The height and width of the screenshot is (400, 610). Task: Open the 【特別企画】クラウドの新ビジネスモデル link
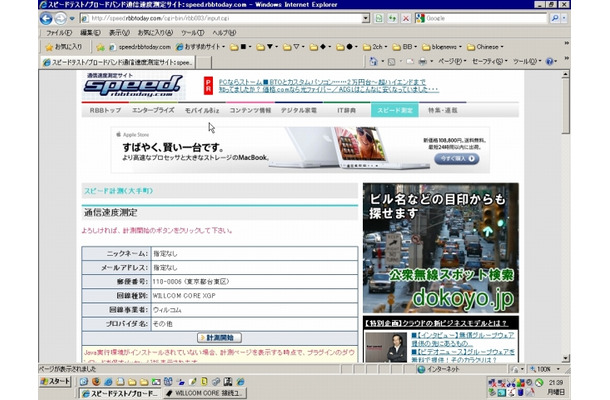pos(436,323)
